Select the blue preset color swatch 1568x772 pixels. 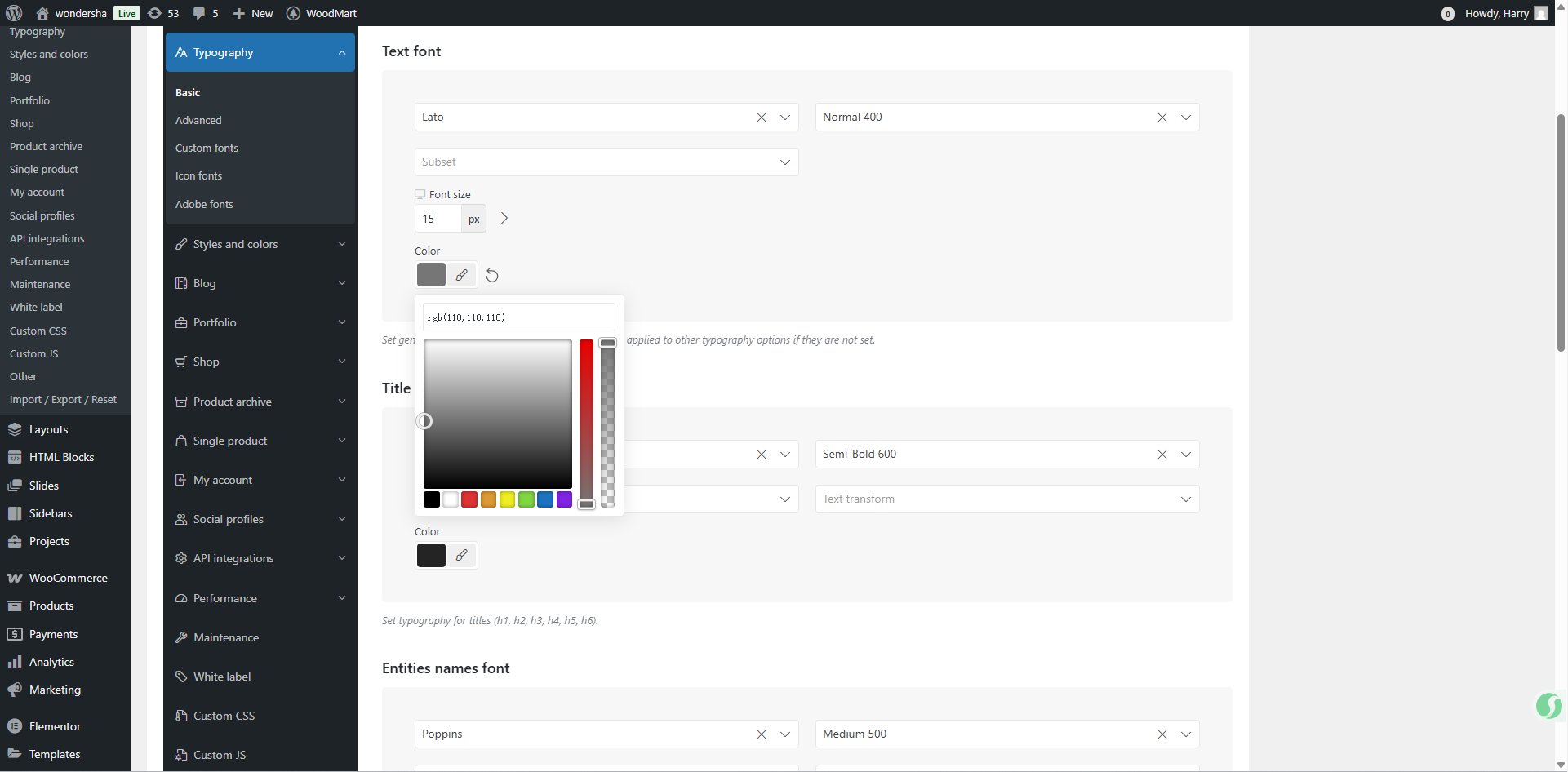(545, 499)
